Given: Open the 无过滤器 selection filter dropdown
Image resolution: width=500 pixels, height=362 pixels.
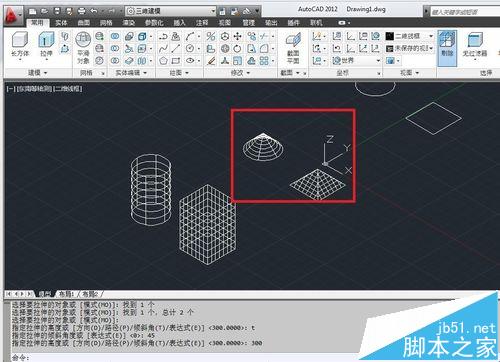Looking at the screenshot, I should (475, 47).
